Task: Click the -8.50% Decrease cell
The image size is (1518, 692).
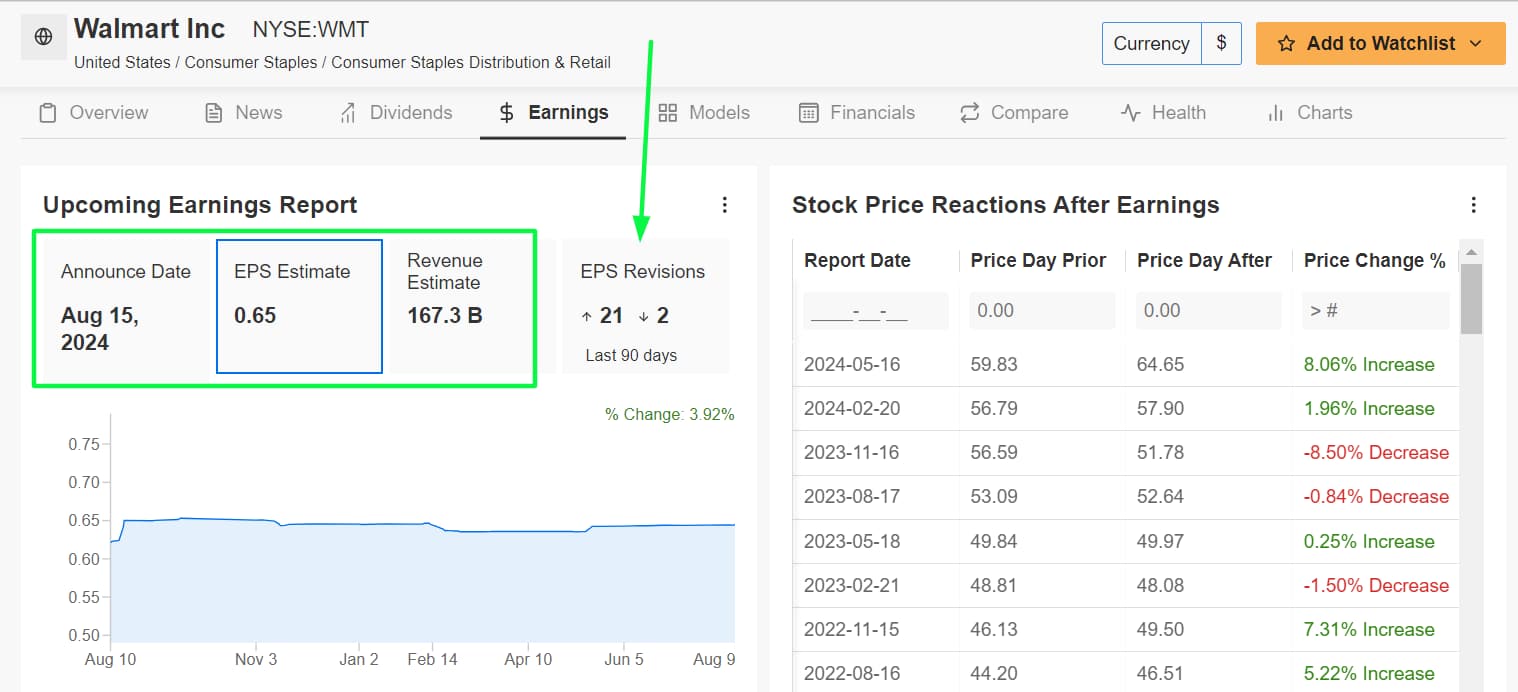Action: (x=1376, y=453)
